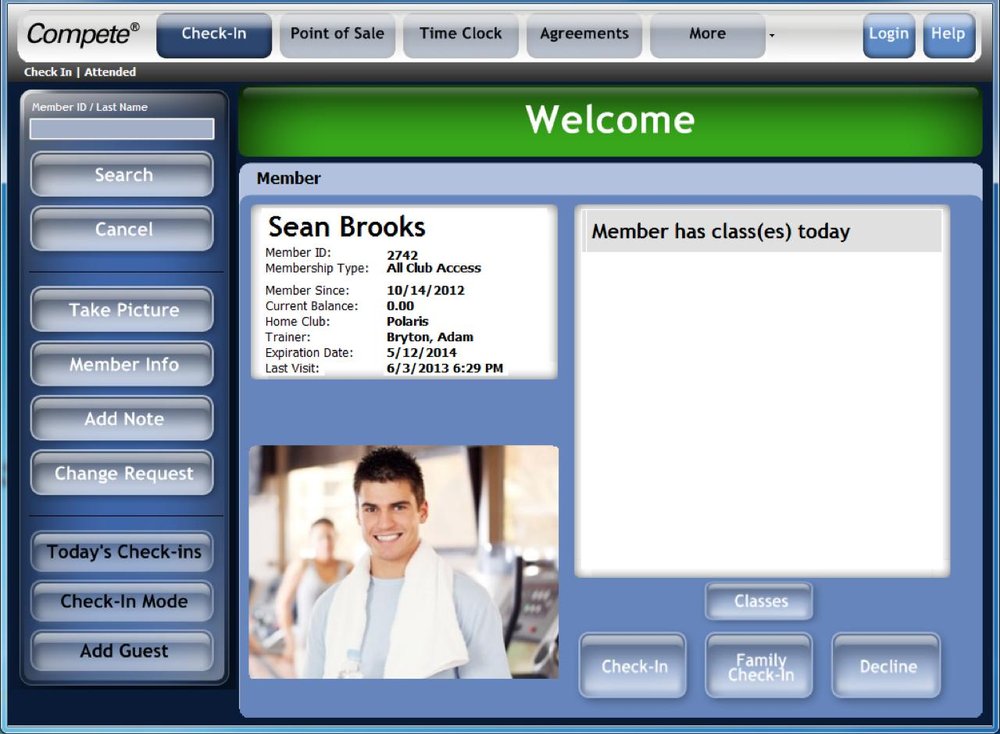This screenshot has width=1000, height=734.
Task: Add Note for Sean Brooks
Action: [122, 418]
